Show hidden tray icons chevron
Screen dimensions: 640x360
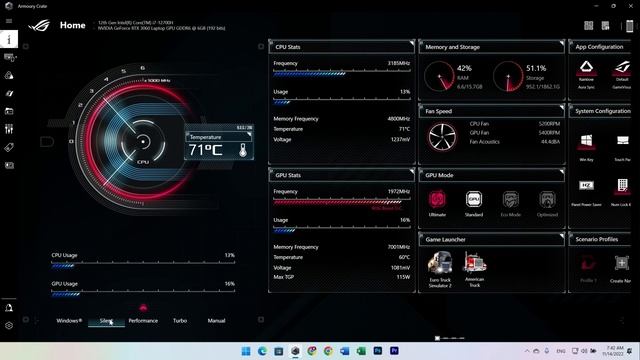[x=527, y=351]
